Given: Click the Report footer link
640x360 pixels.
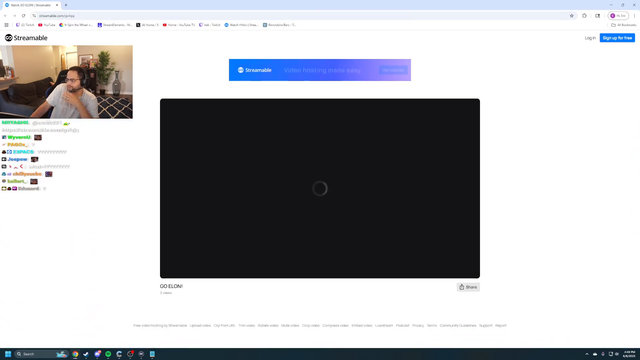Looking at the screenshot, I should (x=501, y=326).
